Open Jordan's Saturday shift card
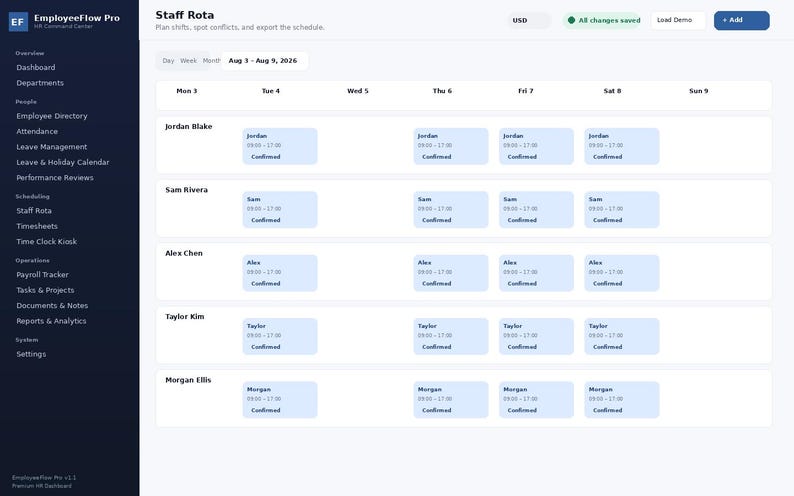 [622, 146]
